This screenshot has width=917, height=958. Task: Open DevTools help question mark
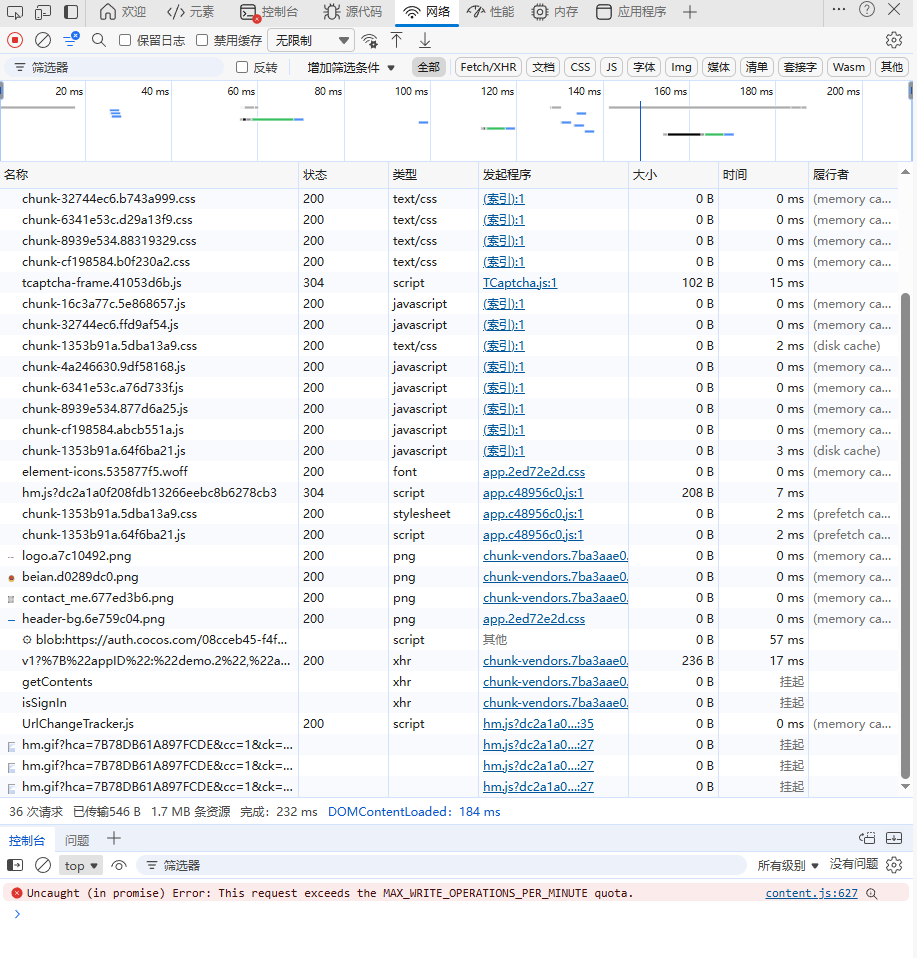click(x=866, y=9)
